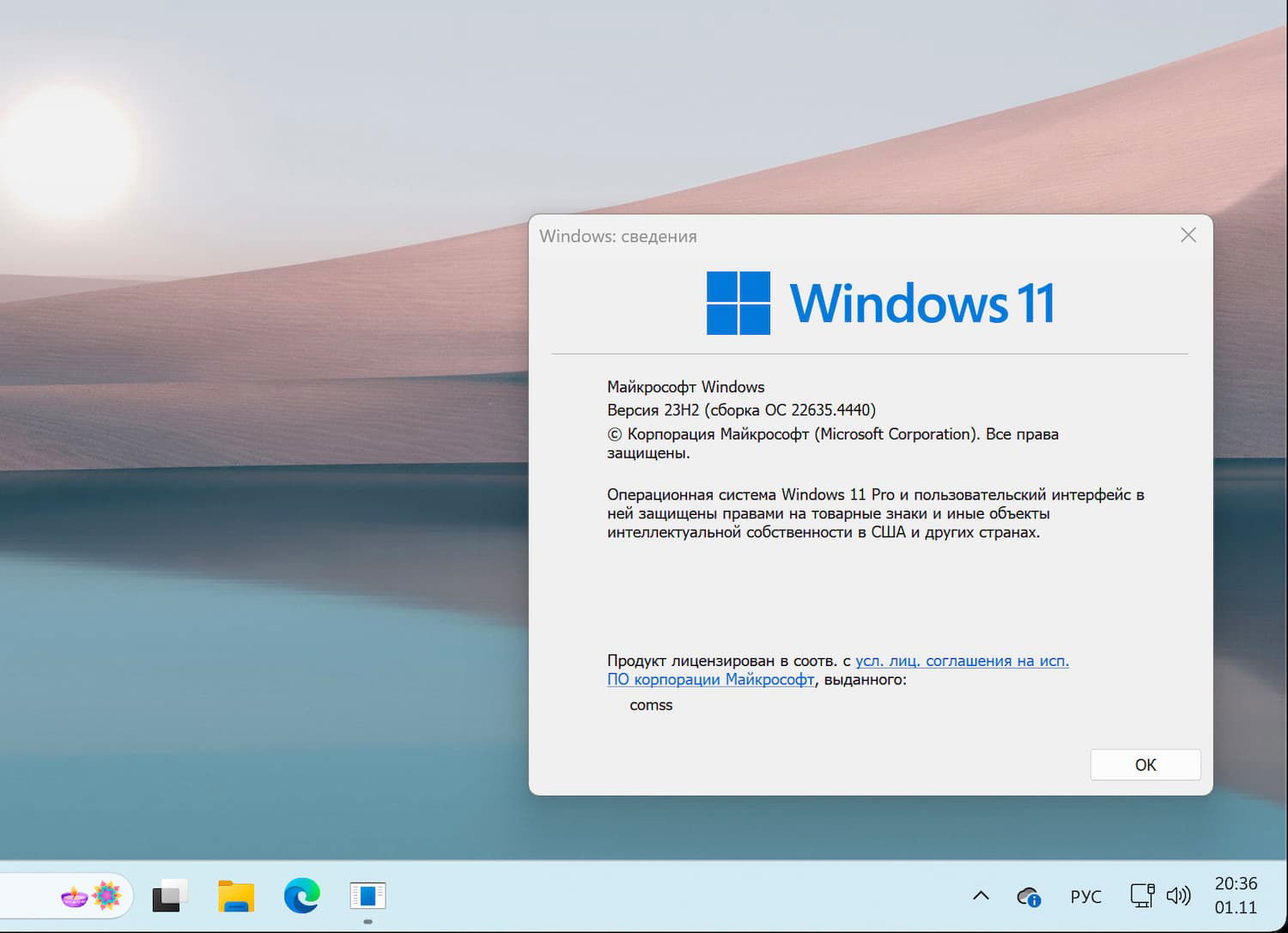Image resolution: width=1288 pixels, height=933 pixels.
Task: Select the licensee name comss
Action: point(651,705)
